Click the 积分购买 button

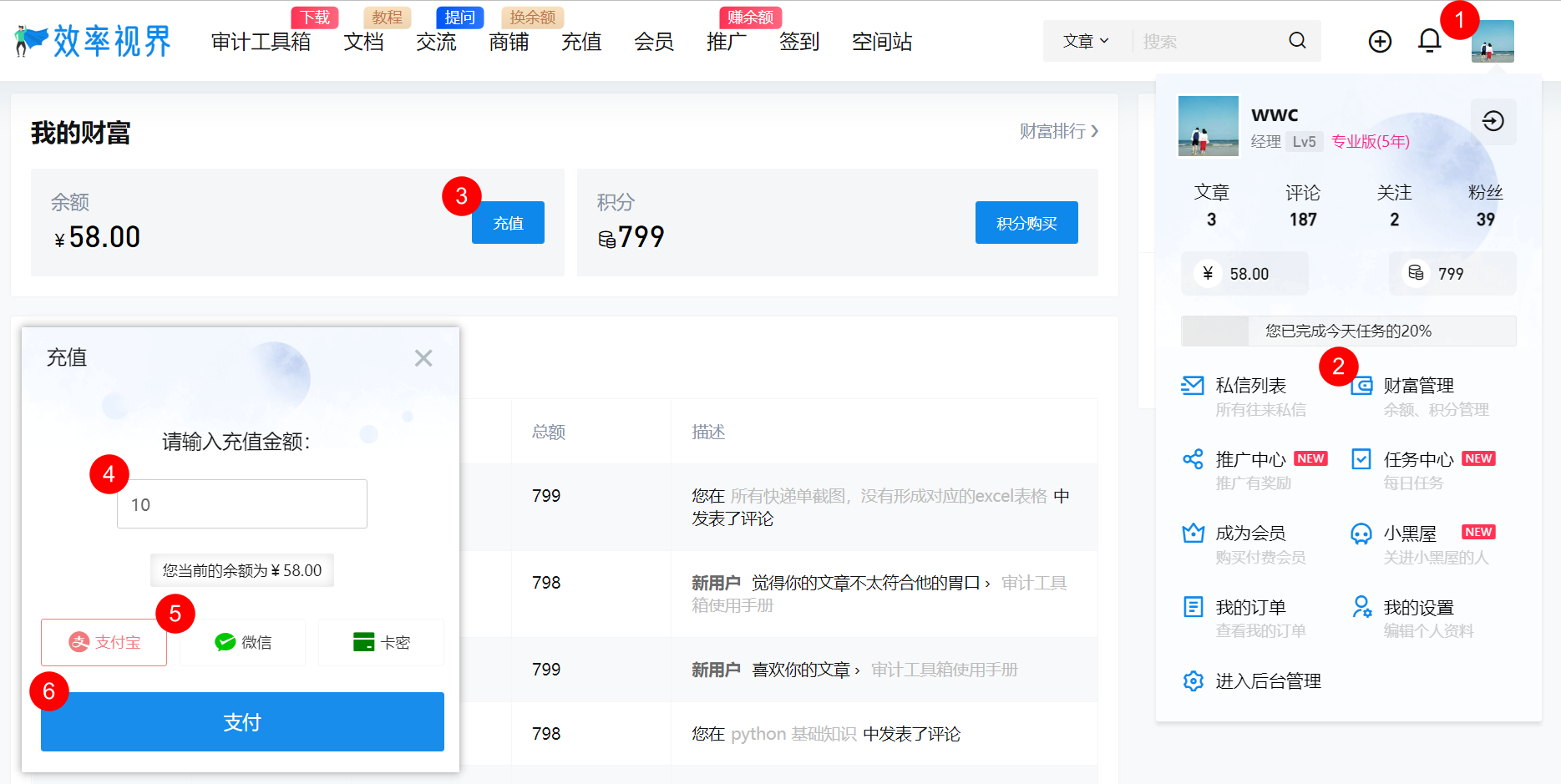click(1026, 222)
